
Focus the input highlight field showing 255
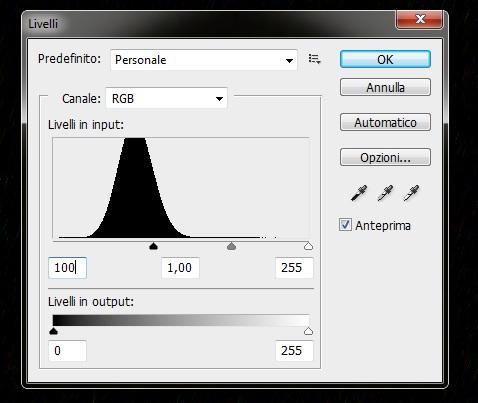point(294,268)
